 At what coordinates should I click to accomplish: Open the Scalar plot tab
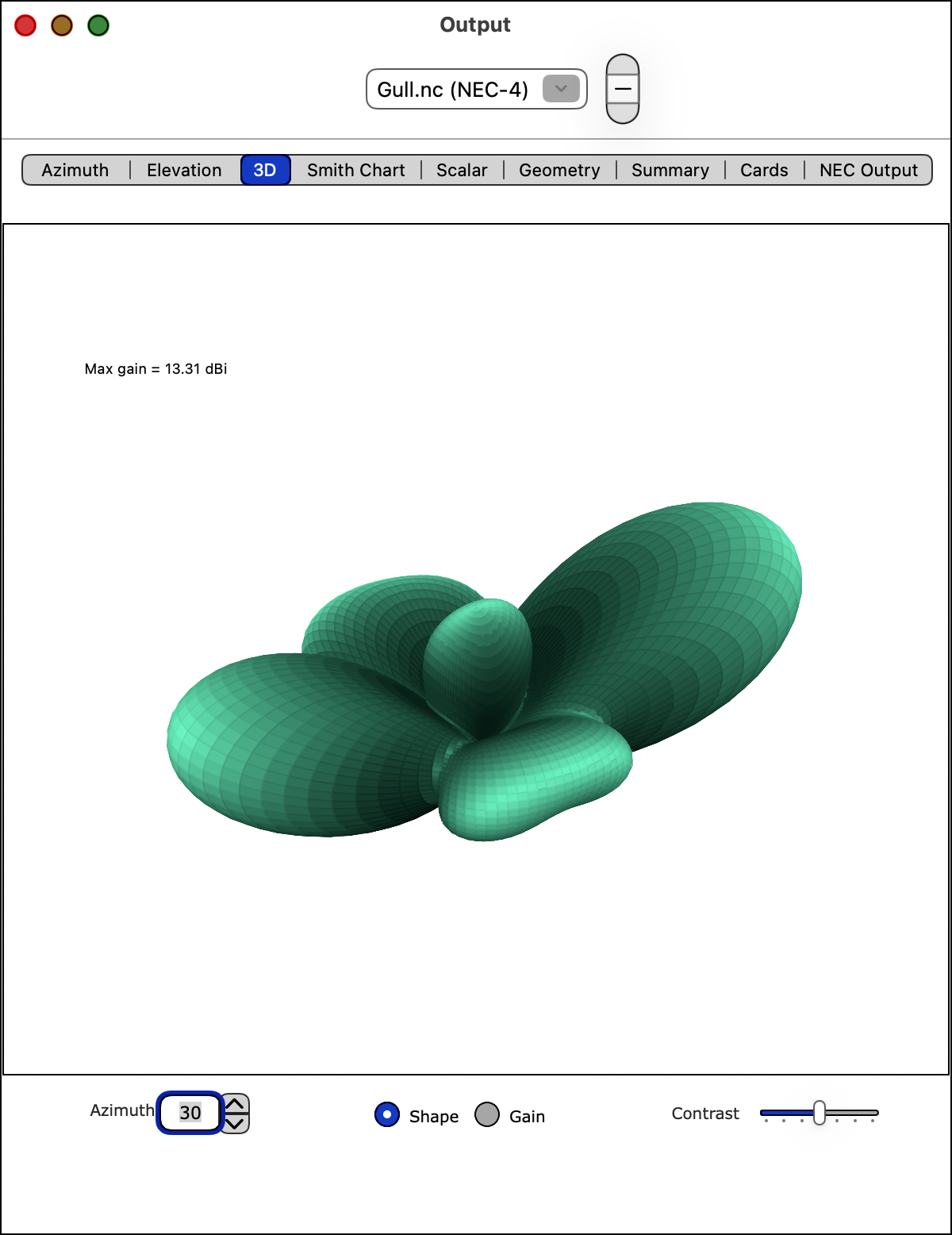coord(463,170)
